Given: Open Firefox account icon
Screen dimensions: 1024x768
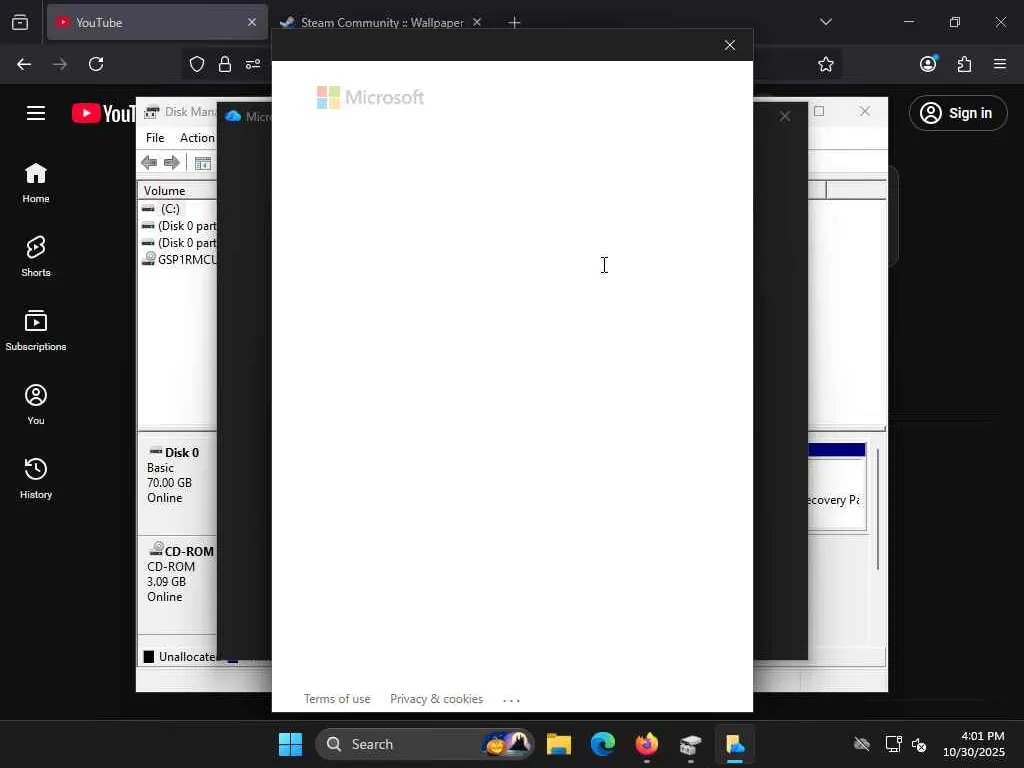Looking at the screenshot, I should (x=928, y=63).
